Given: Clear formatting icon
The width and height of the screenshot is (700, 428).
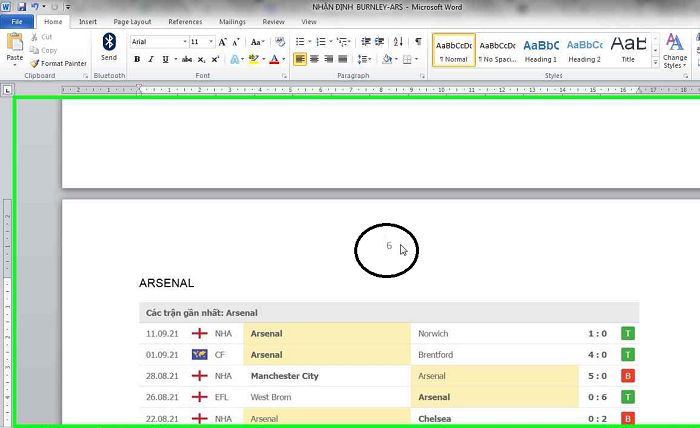Looking at the screenshot, I should tap(280, 42).
